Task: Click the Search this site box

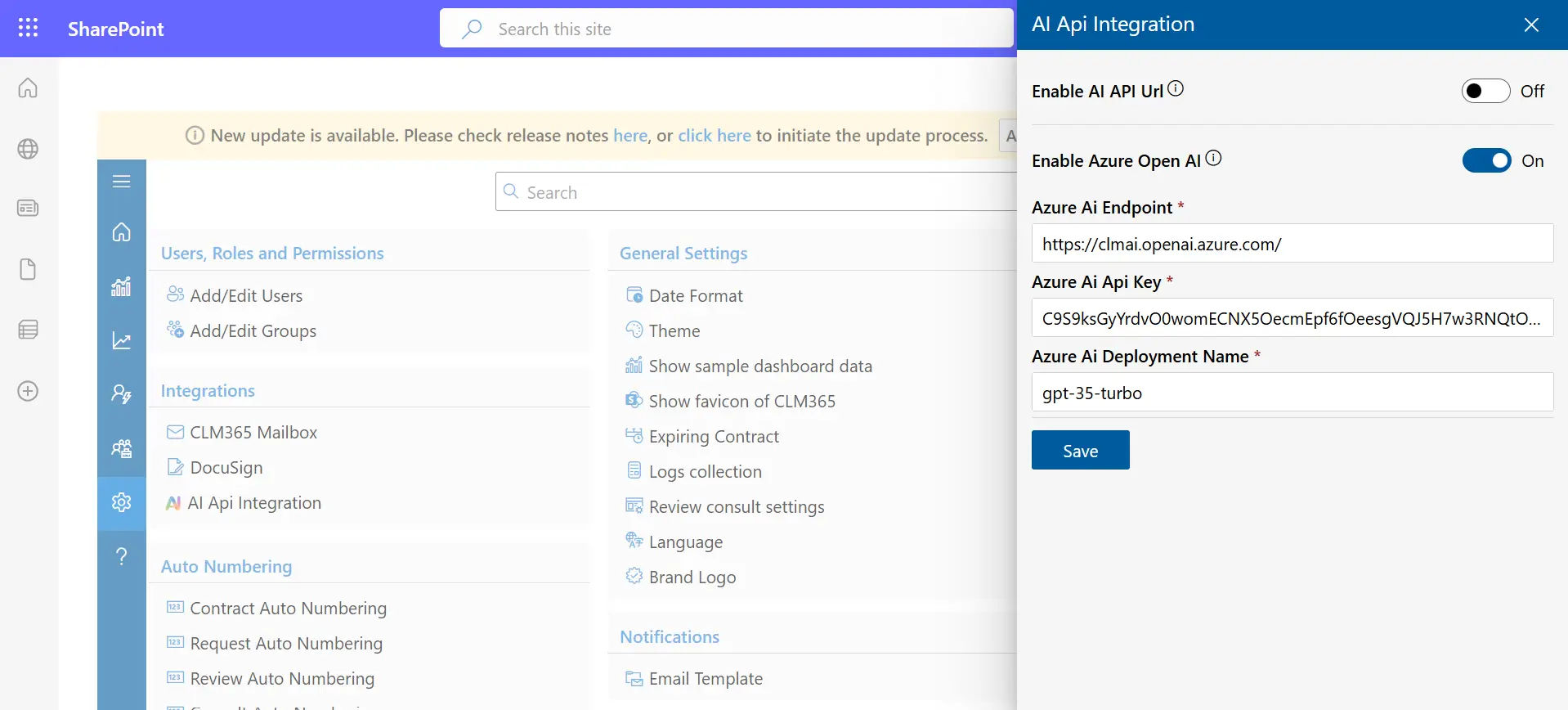Action: coord(728,29)
